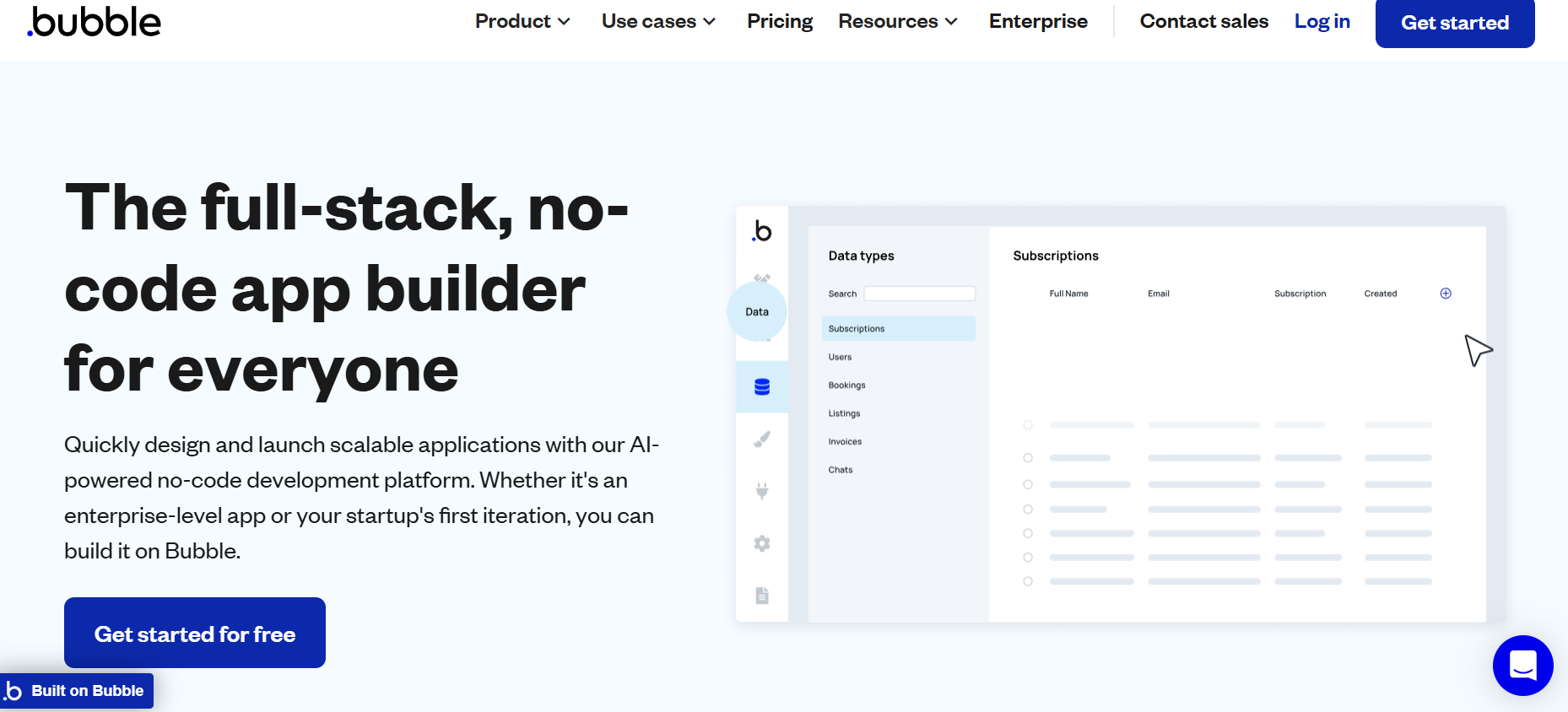Click Get started for free button

click(195, 633)
